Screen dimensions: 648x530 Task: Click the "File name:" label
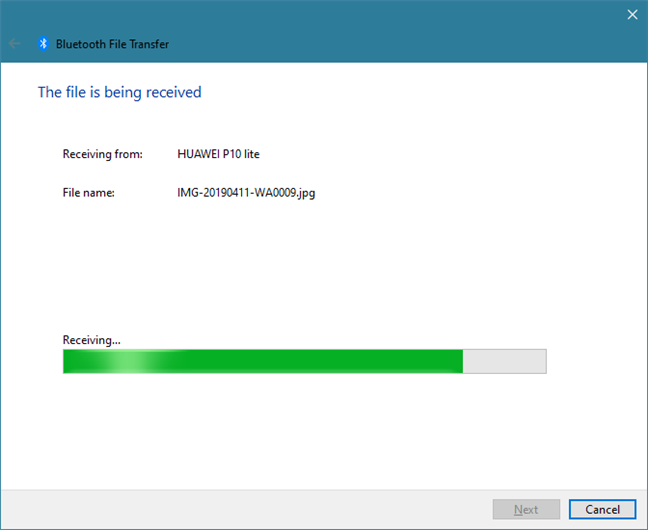coord(88,193)
